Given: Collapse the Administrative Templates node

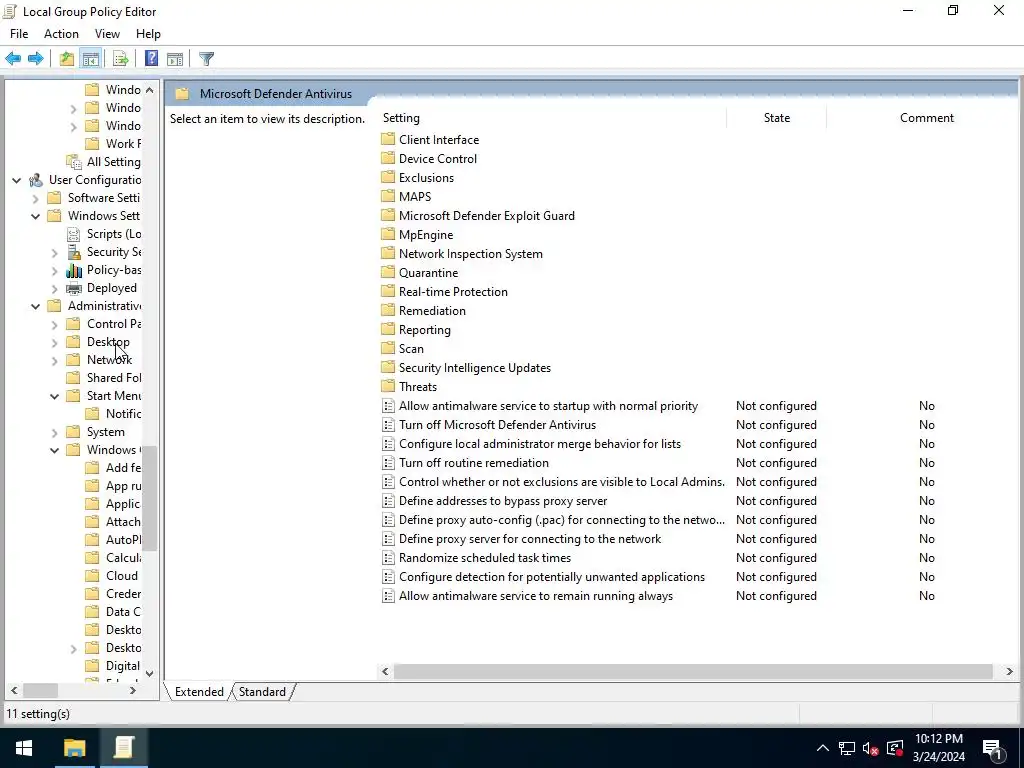Looking at the screenshot, I should click(x=36, y=306).
